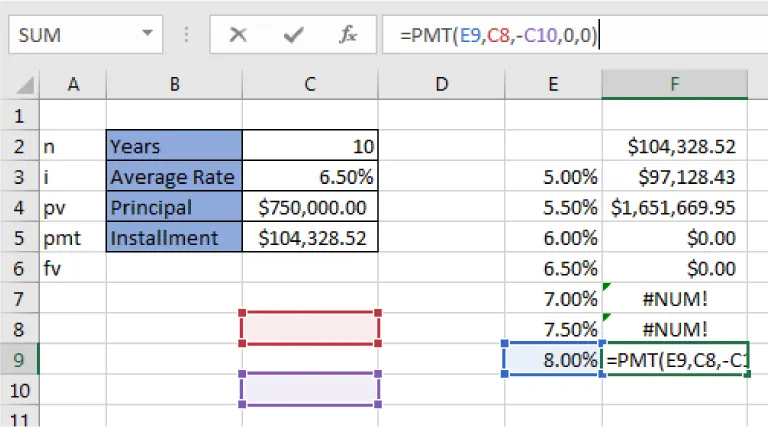
Task: Click the red-outlined cell C8
Action: pyautogui.click(x=310, y=328)
